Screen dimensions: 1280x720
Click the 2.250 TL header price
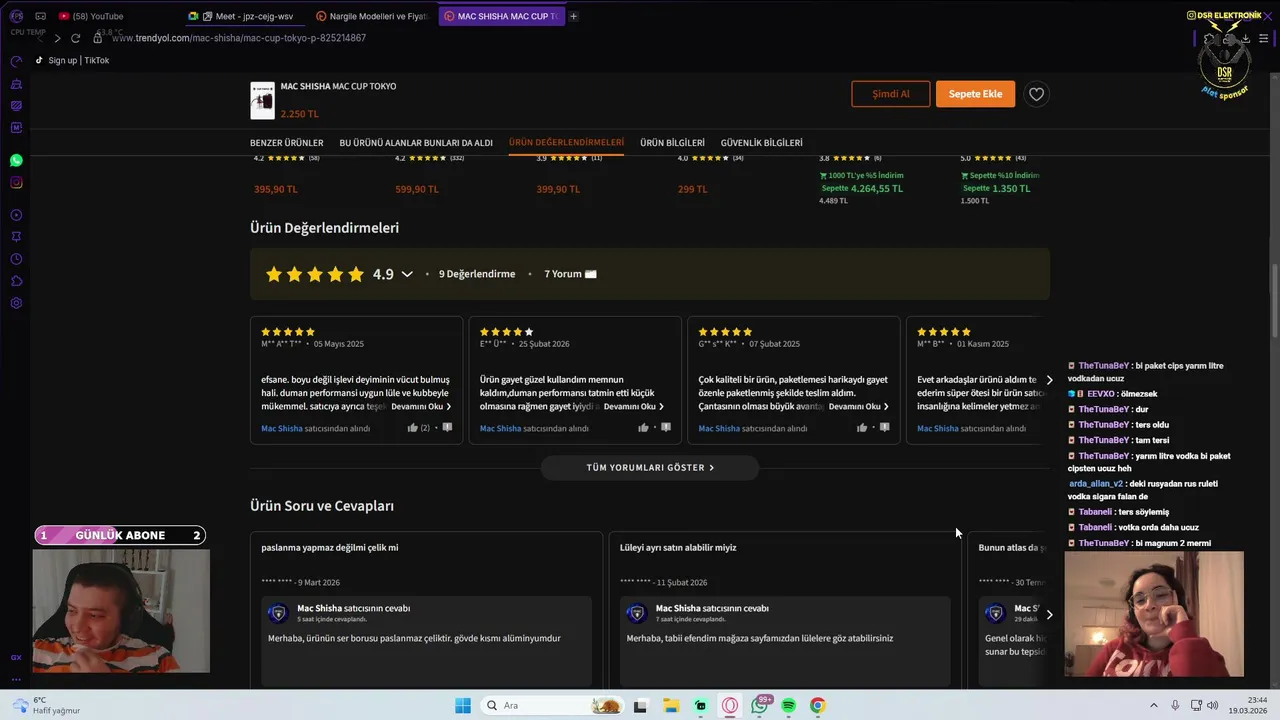[300, 114]
